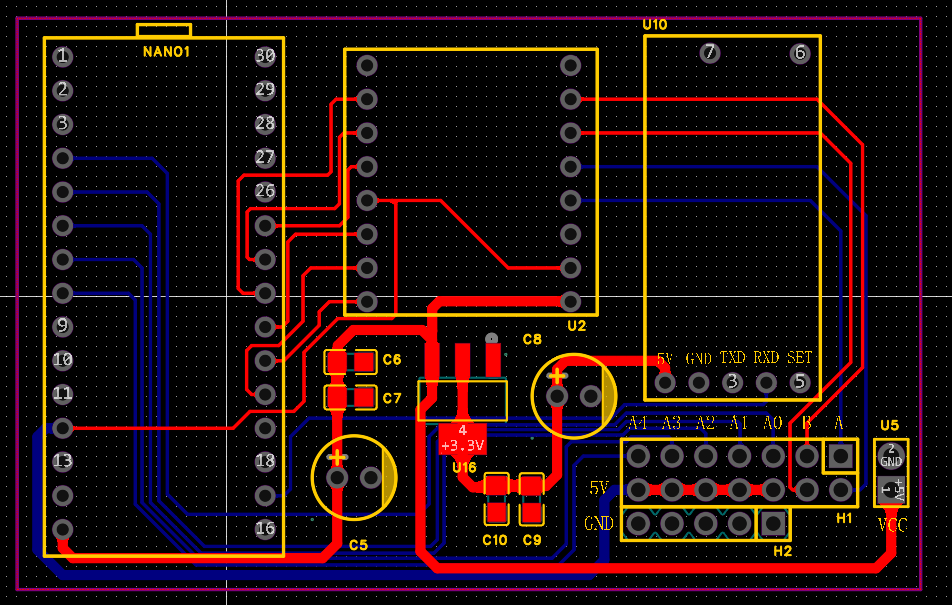Select the U16 designator label
The image size is (952, 605).
pyautogui.click(x=464, y=467)
